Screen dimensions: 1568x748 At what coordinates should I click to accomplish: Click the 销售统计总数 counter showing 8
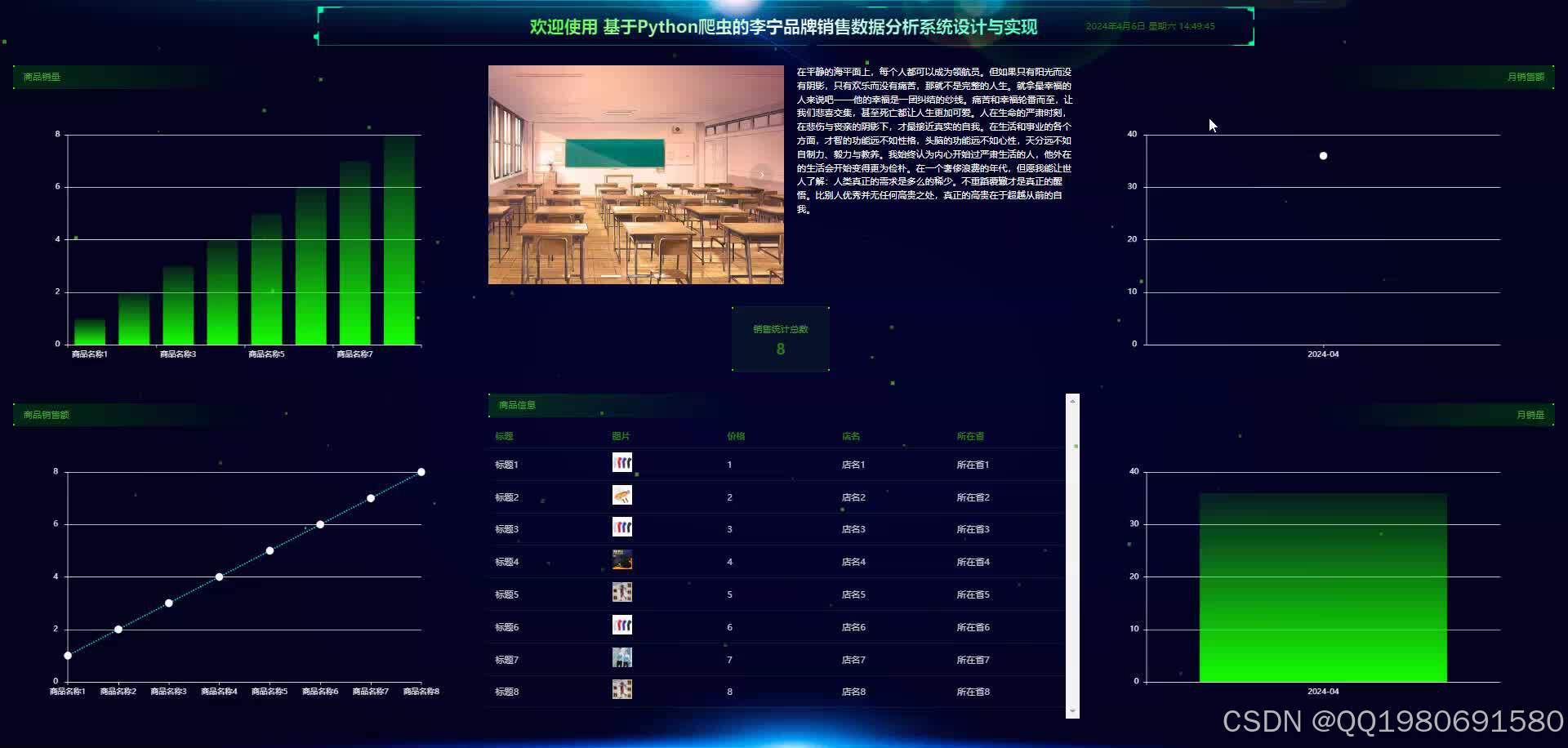tap(780, 339)
